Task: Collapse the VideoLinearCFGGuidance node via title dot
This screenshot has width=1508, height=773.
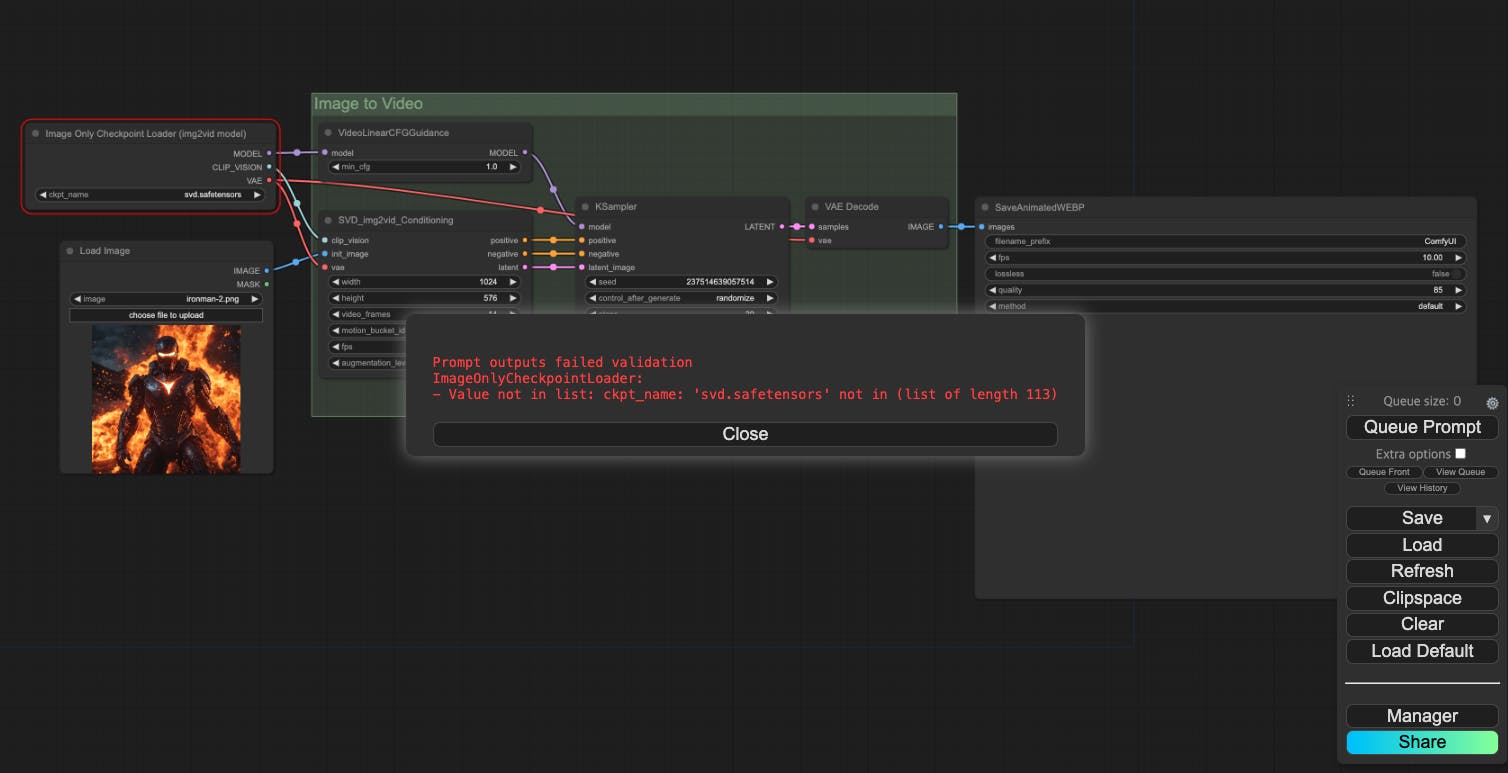Action: (x=328, y=133)
